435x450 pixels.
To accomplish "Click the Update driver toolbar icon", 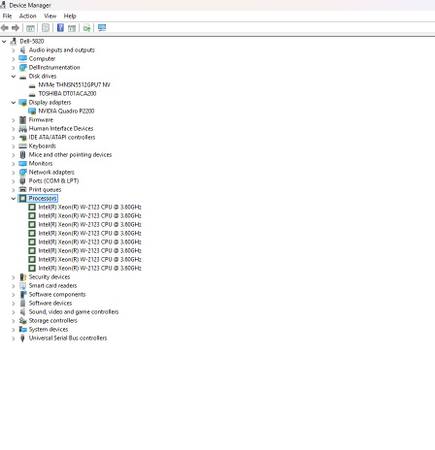I will pyautogui.click(x=87, y=28).
